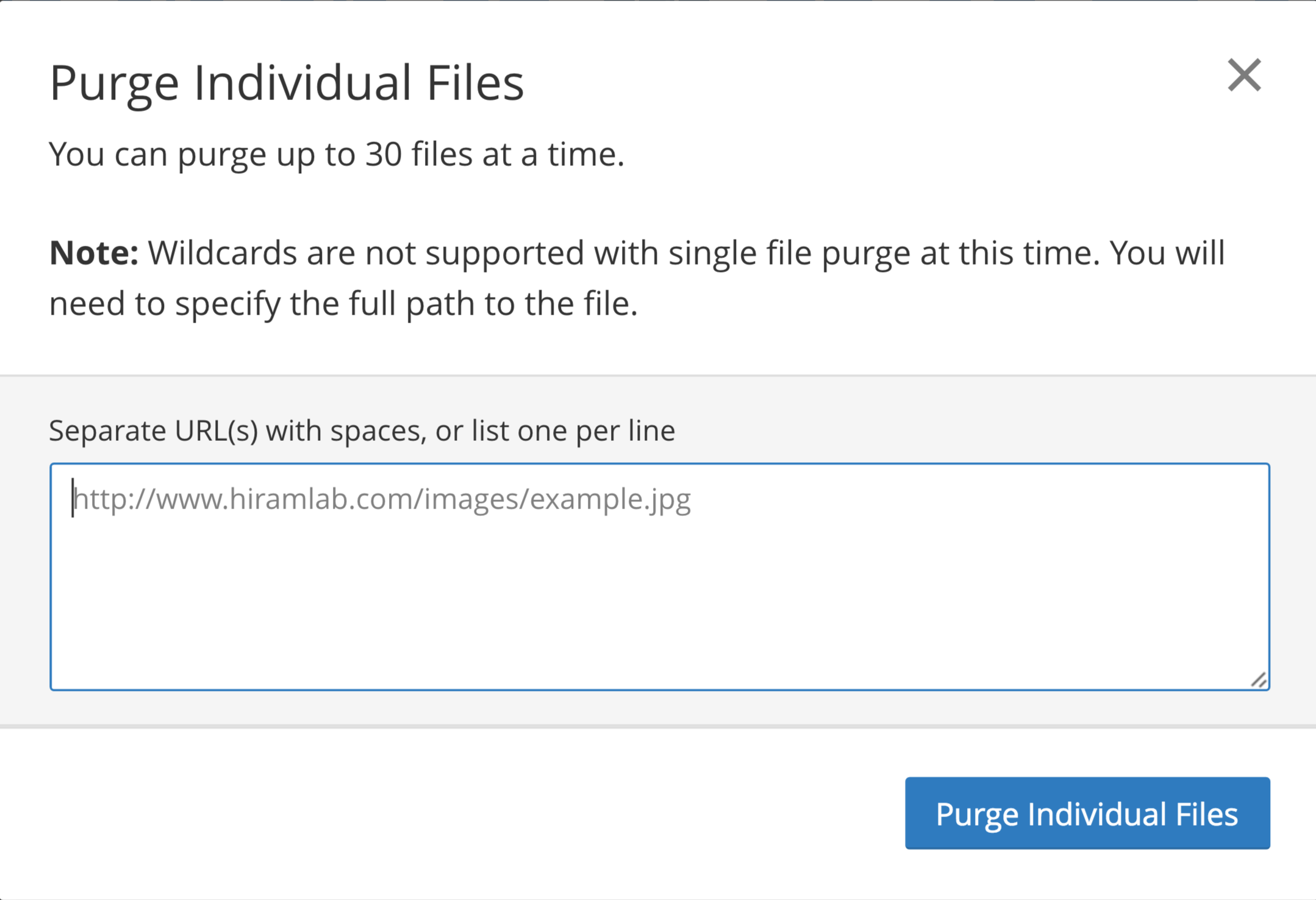This screenshot has width=1316, height=900.
Task: Focus the URL list text area
Action: (660, 577)
